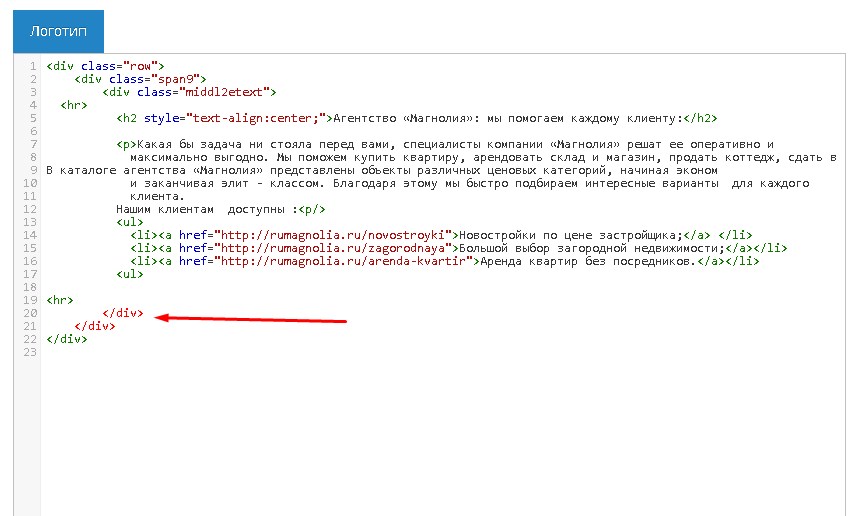This screenshot has height=516, width=856.
Task: Click the text Большой выбор загородной недвижимости
Action: click(x=592, y=248)
